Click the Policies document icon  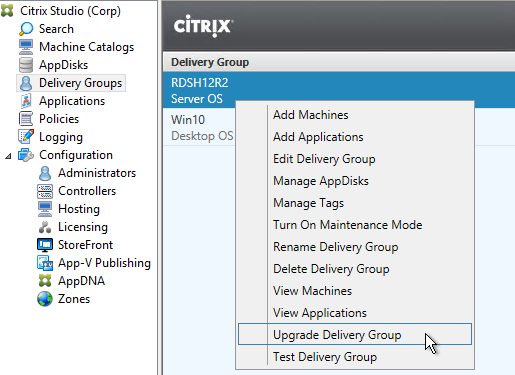coord(26,119)
